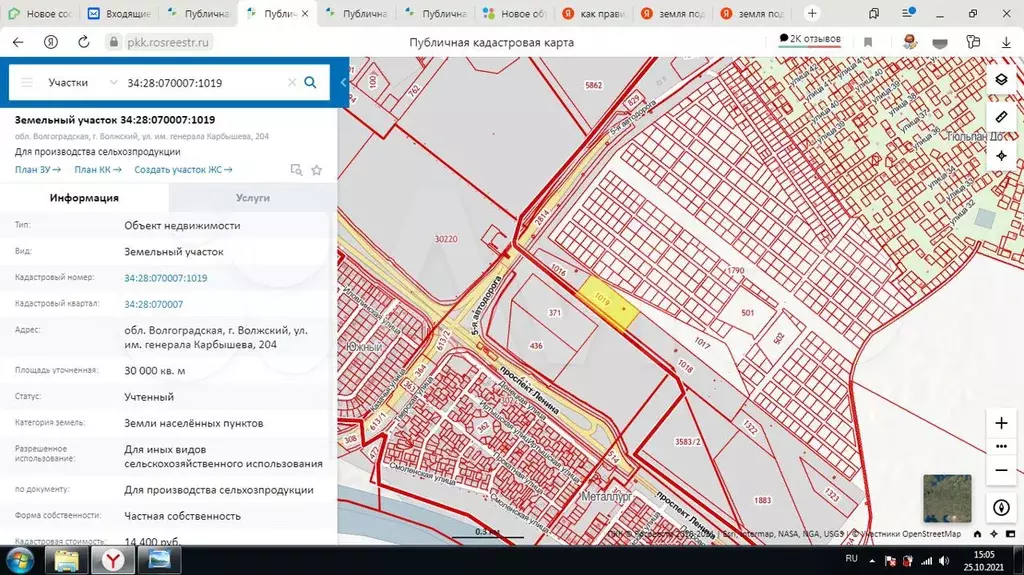
Task: Click parcel label 30220 on map
Action: pos(446,239)
